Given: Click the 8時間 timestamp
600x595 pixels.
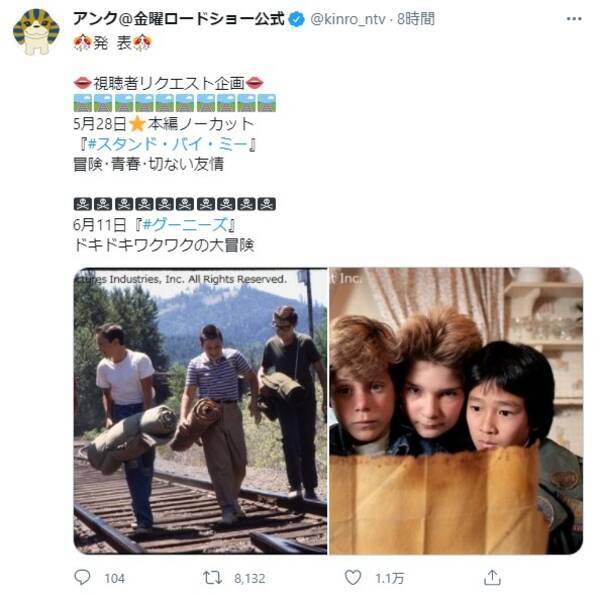Looking at the screenshot, I should point(416,19).
